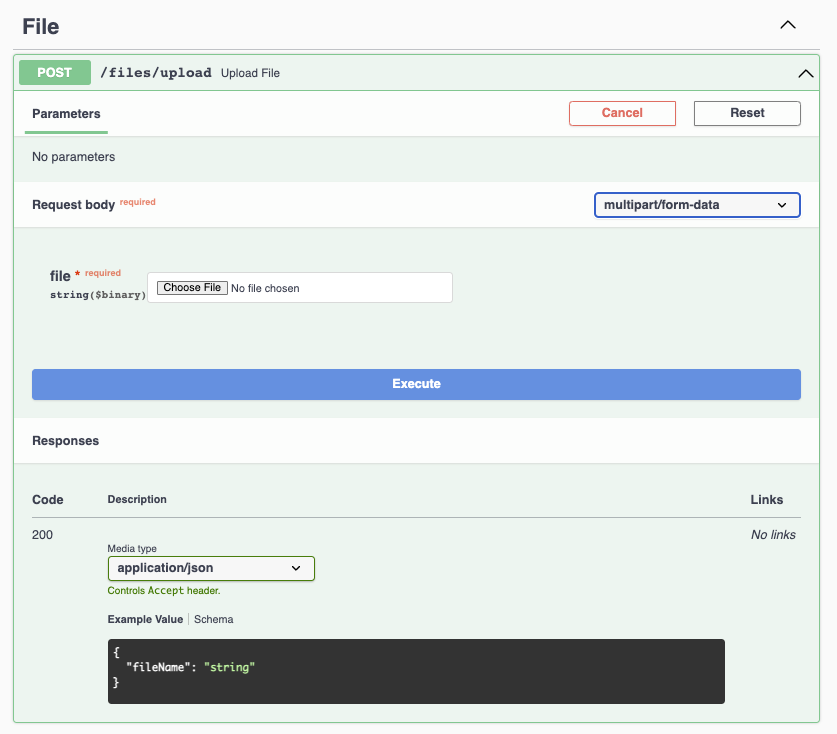Select the Parameters tab
The height and width of the screenshot is (734, 837).
coord(66,114)
